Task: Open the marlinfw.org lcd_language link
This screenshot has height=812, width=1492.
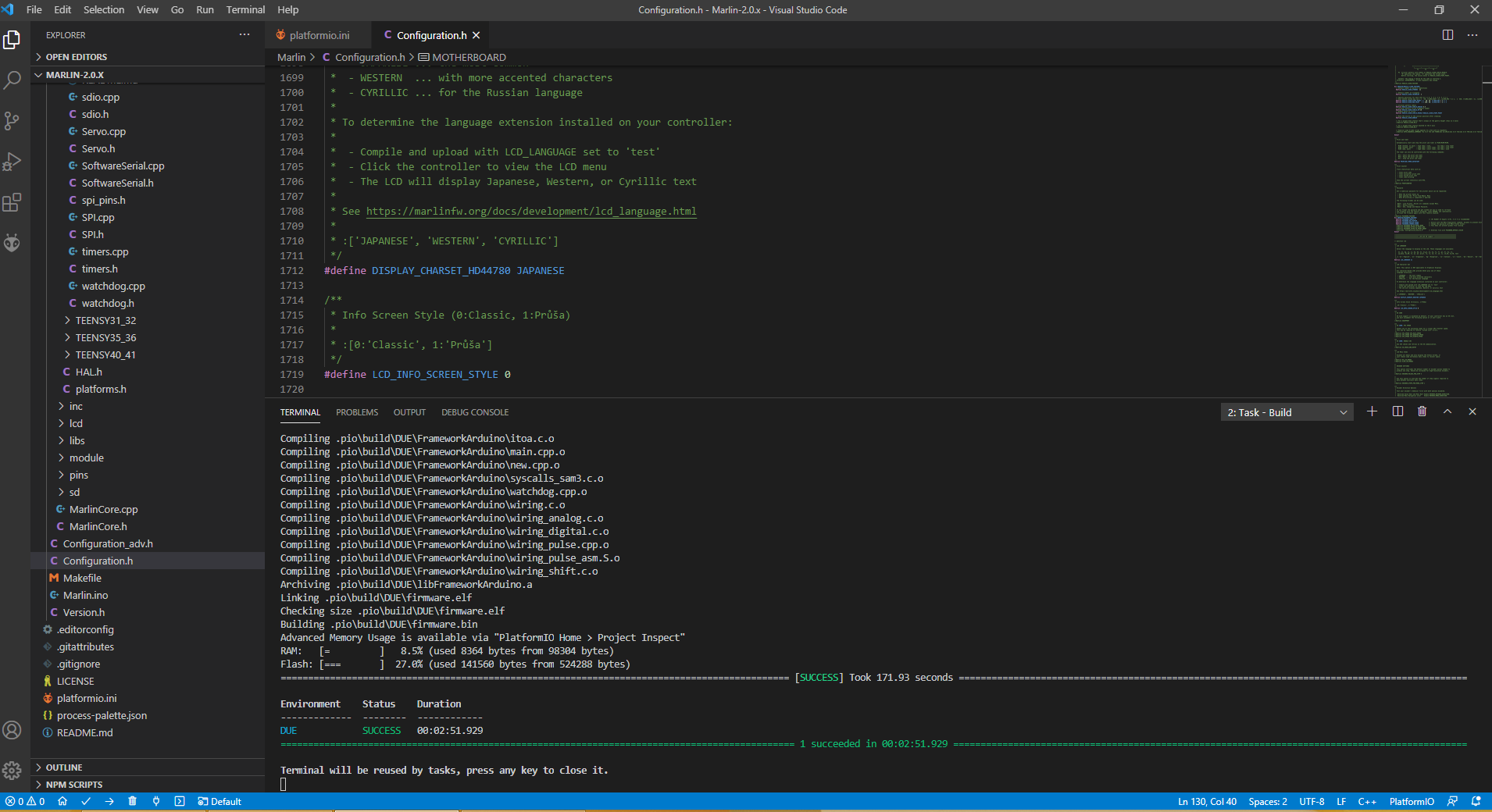Action: click(x=531, y=212)
